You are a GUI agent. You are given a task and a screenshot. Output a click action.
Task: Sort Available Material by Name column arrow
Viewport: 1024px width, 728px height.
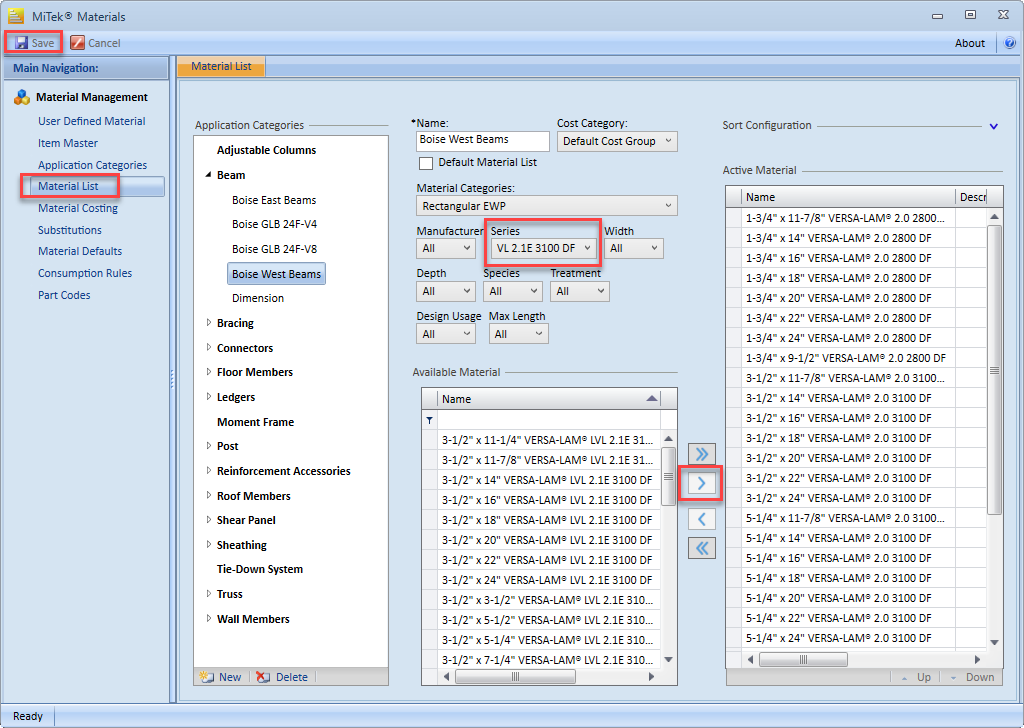tap(651, 398)
